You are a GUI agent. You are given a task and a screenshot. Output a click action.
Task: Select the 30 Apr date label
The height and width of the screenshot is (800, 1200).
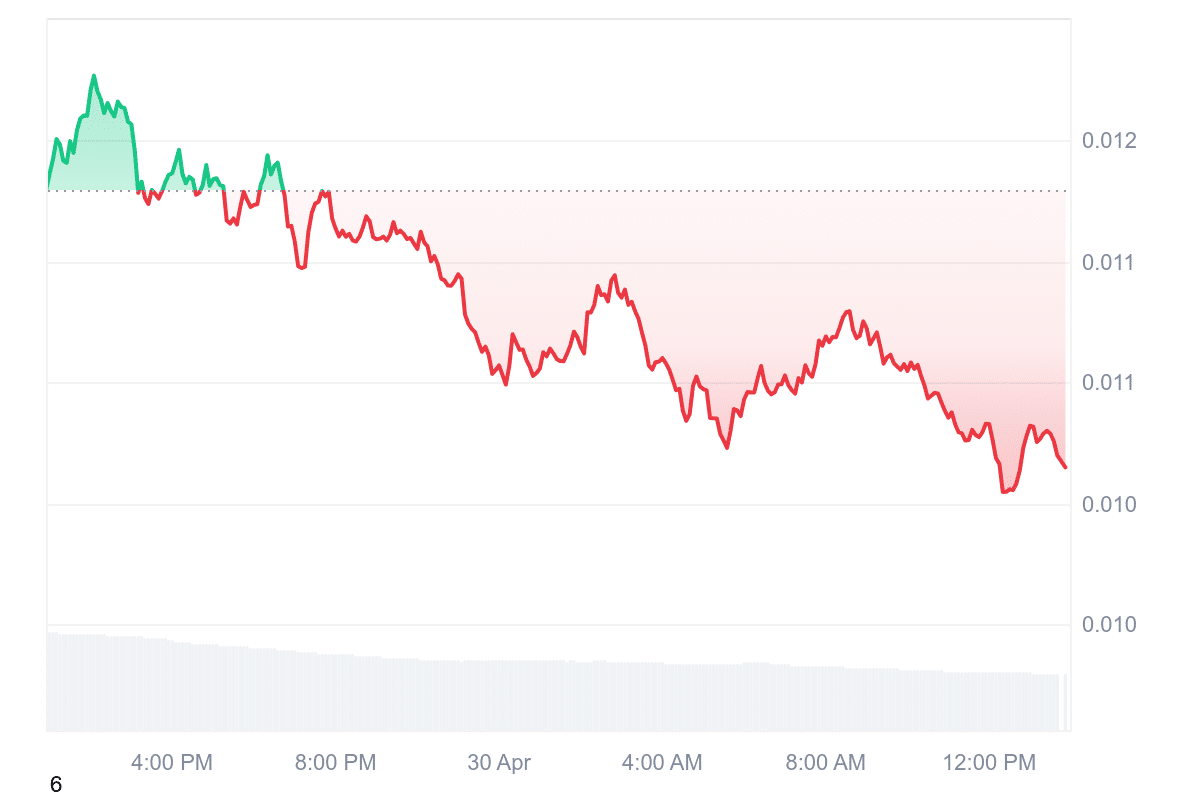(x=499, y=763)
